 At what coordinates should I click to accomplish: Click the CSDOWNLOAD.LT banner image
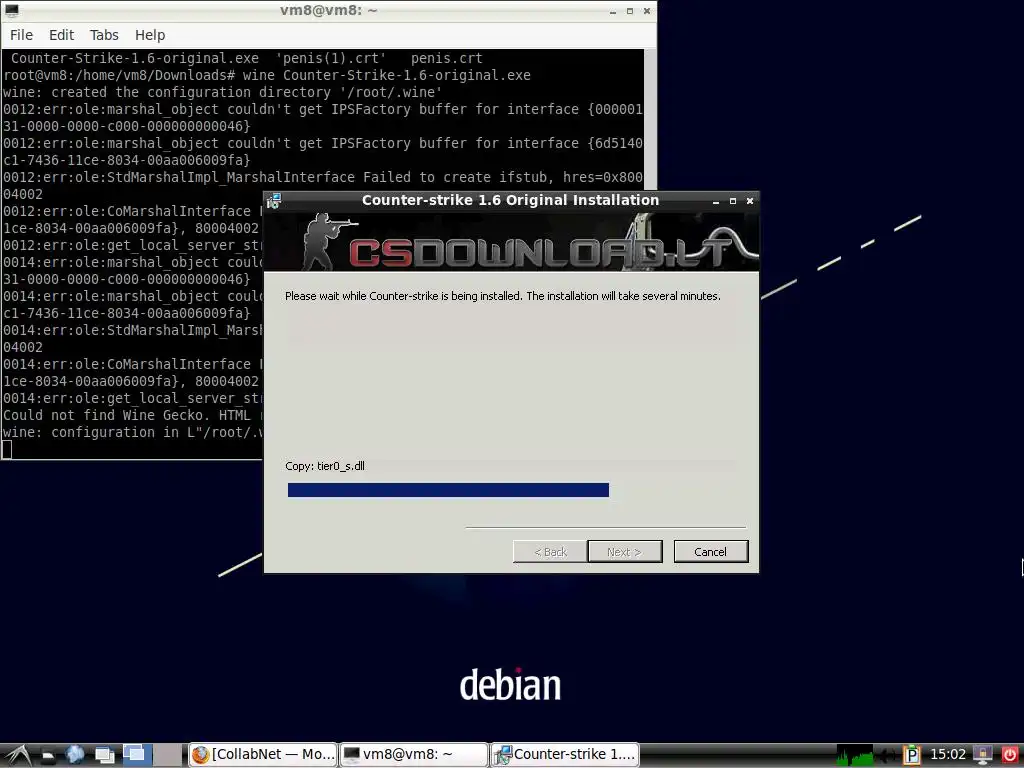(511, 242)
